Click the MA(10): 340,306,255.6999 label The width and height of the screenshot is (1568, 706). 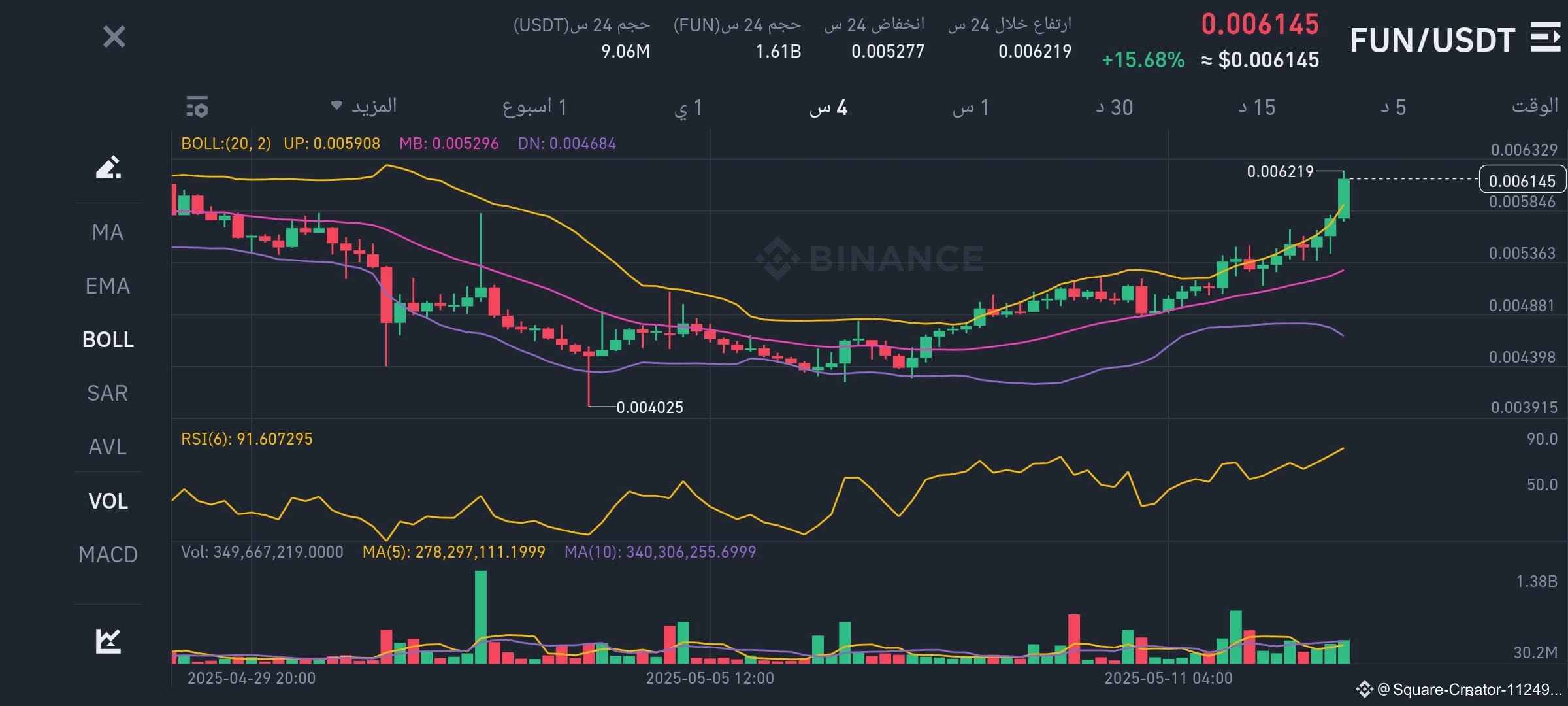point(660,552)
